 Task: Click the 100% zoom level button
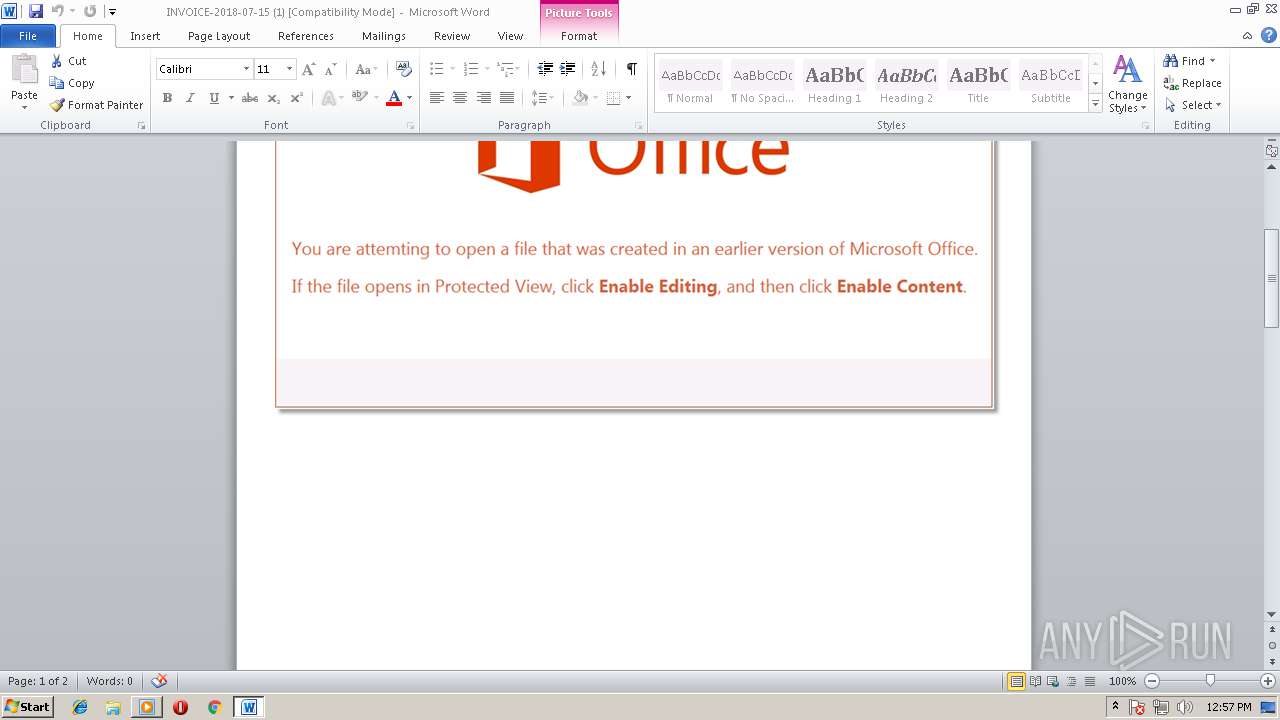pos(1122,681)
